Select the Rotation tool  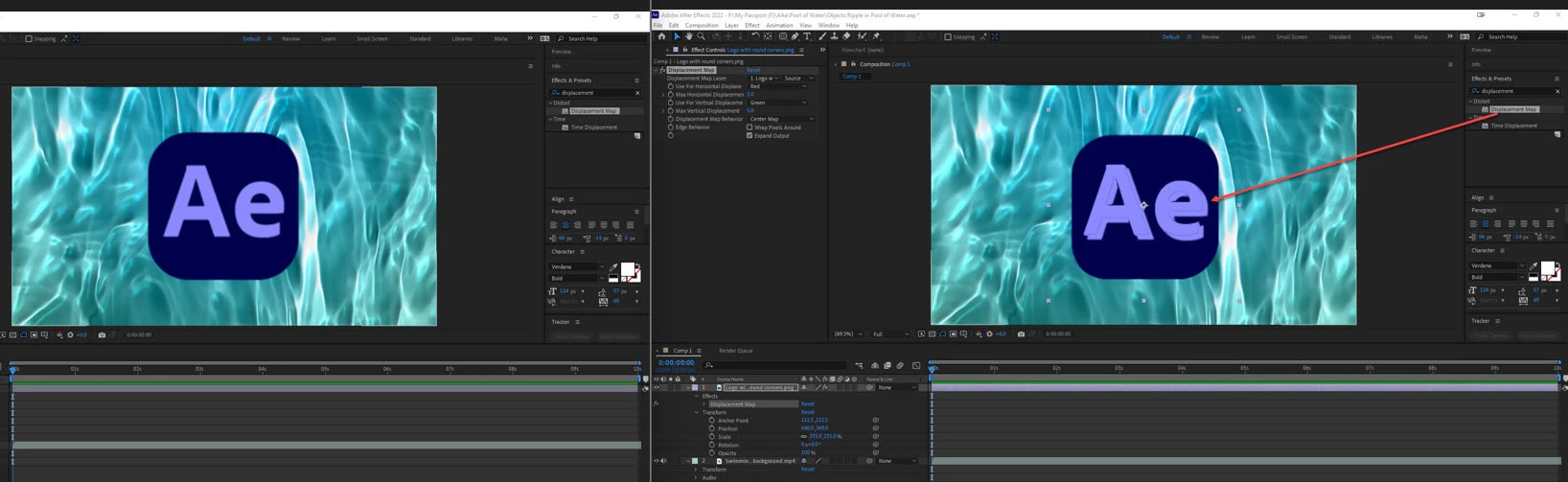[755, 36]
